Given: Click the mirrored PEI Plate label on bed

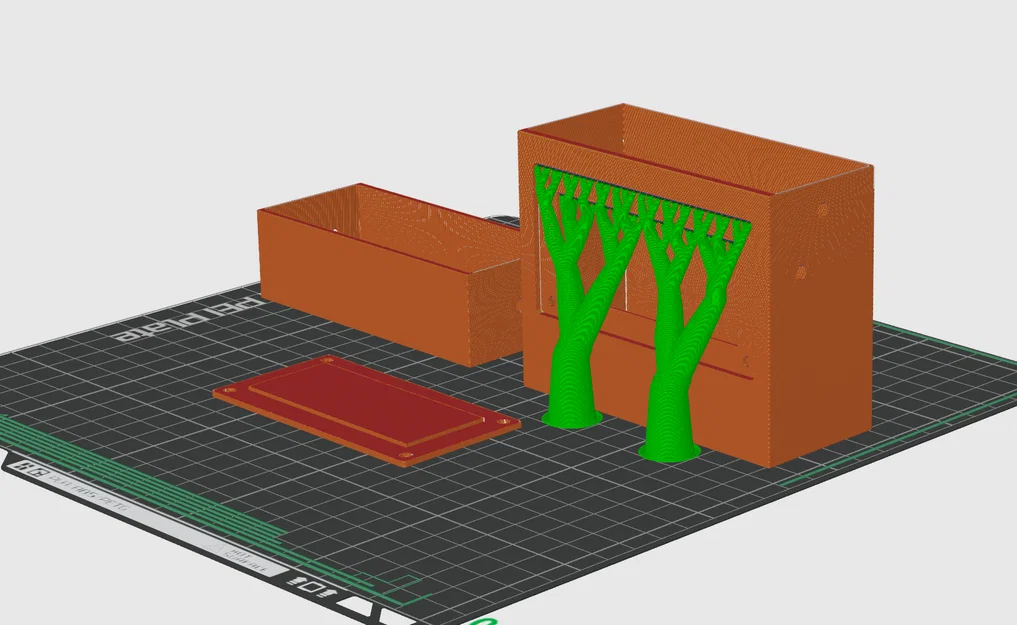Looking at the screenshot, I should pos(189,318).
